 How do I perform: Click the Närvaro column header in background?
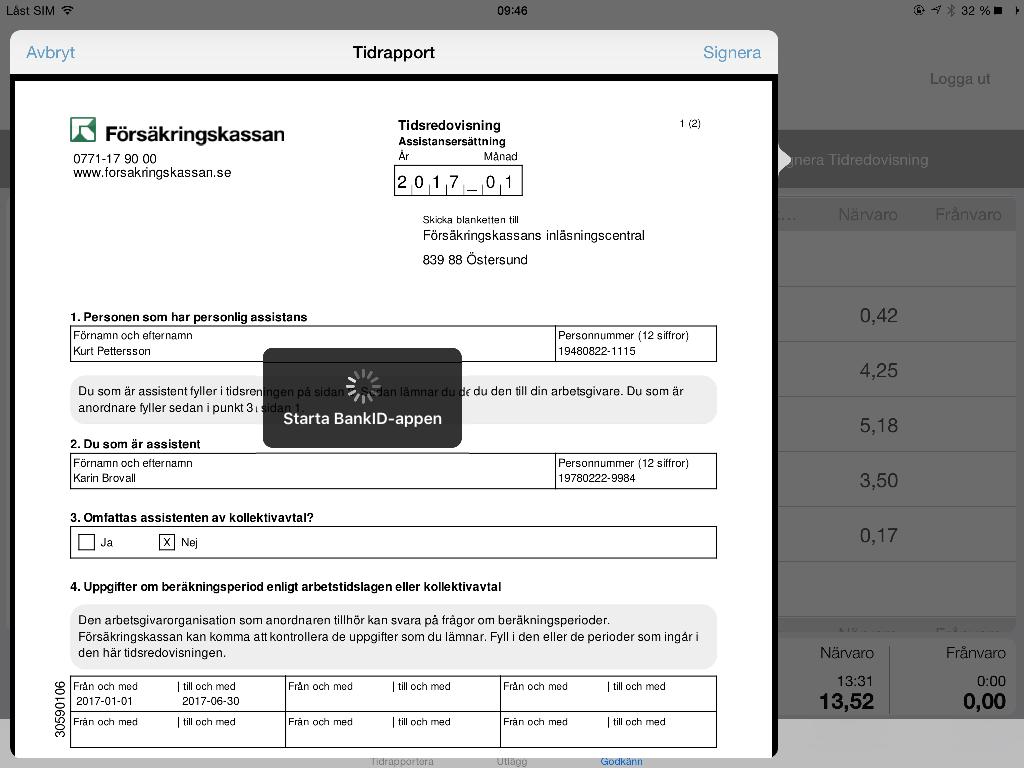pos(867,214)
